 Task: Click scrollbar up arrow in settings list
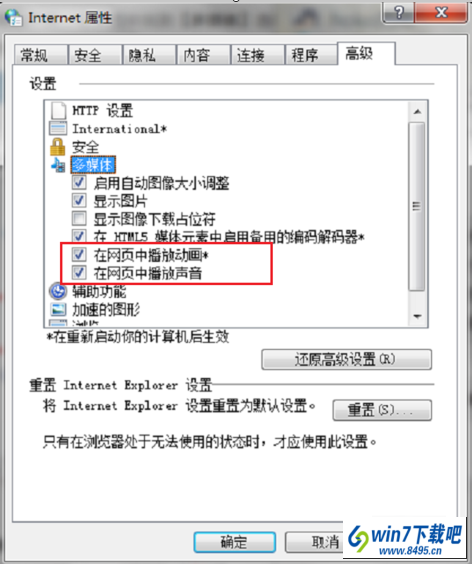click(417, 112)
